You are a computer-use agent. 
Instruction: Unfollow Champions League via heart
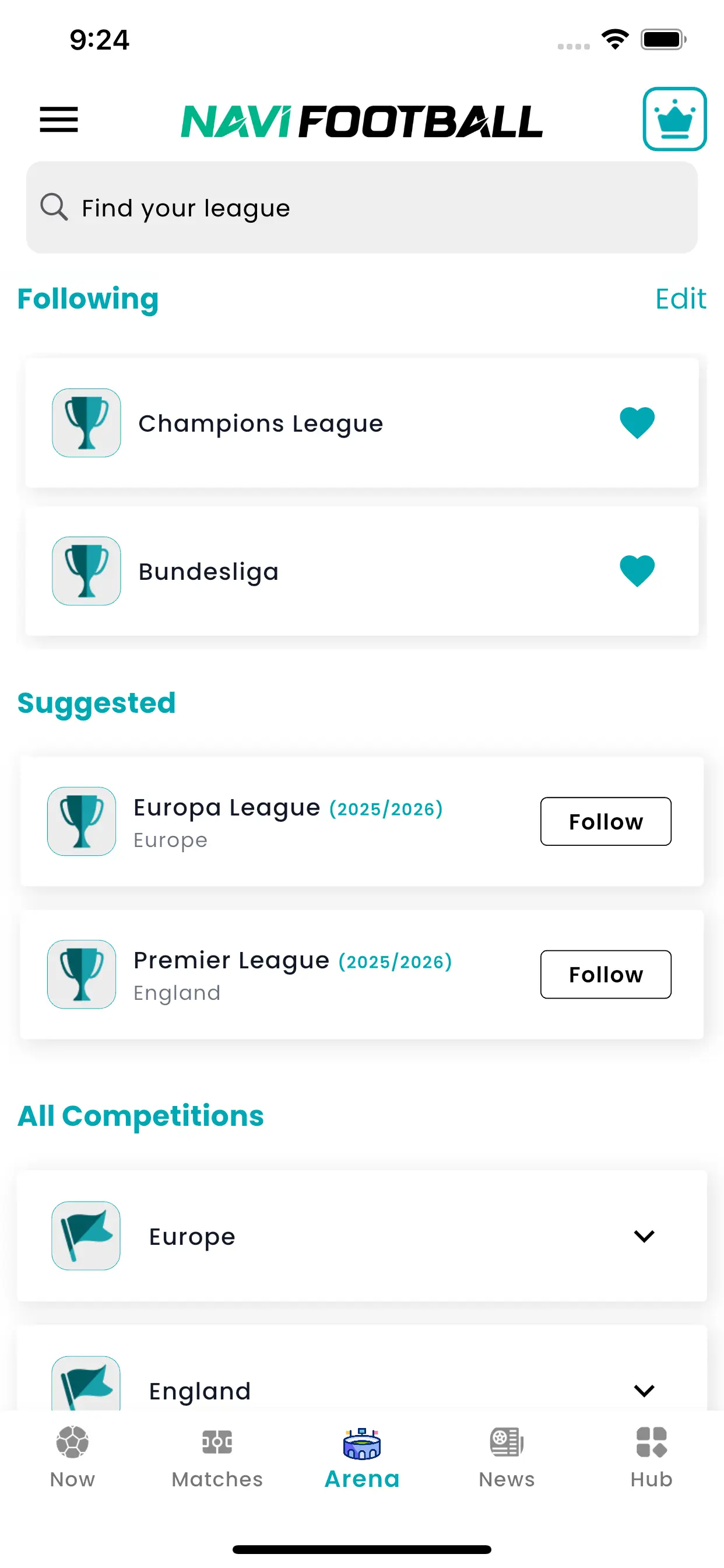(637, 422)
